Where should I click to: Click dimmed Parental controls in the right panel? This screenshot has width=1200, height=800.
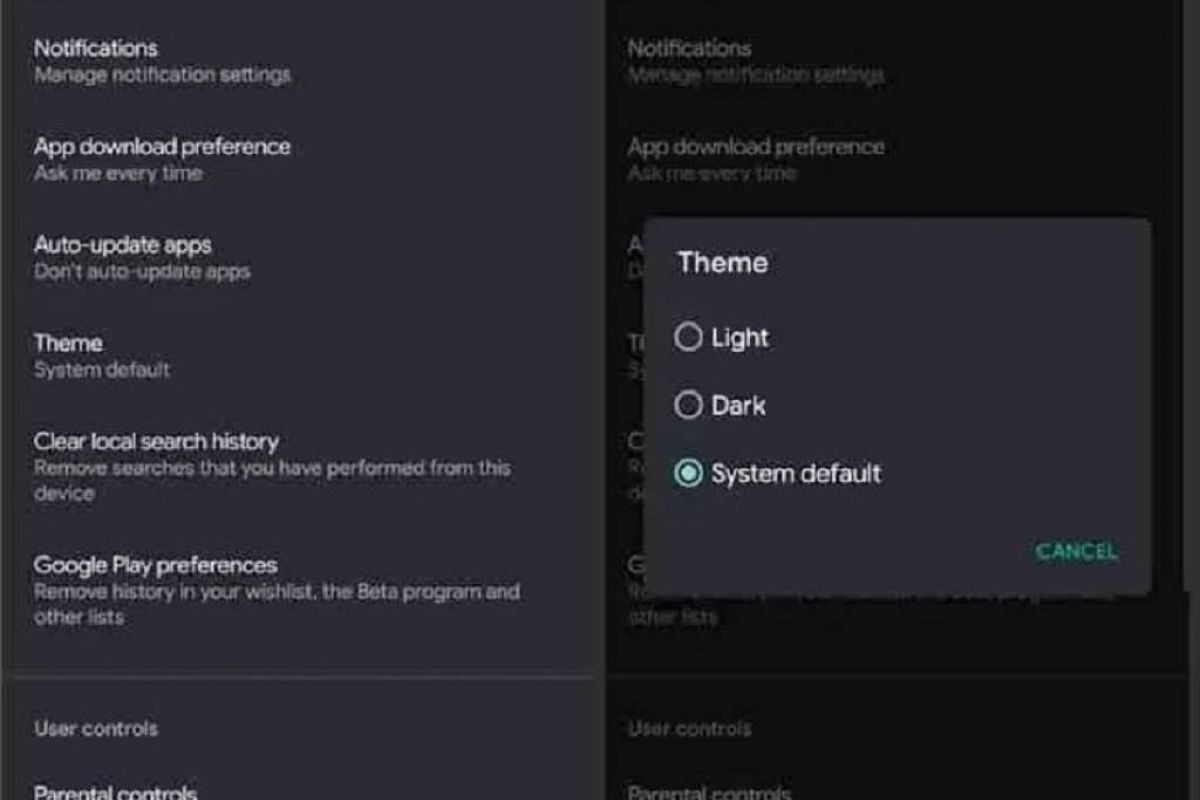tap(709, 793)
